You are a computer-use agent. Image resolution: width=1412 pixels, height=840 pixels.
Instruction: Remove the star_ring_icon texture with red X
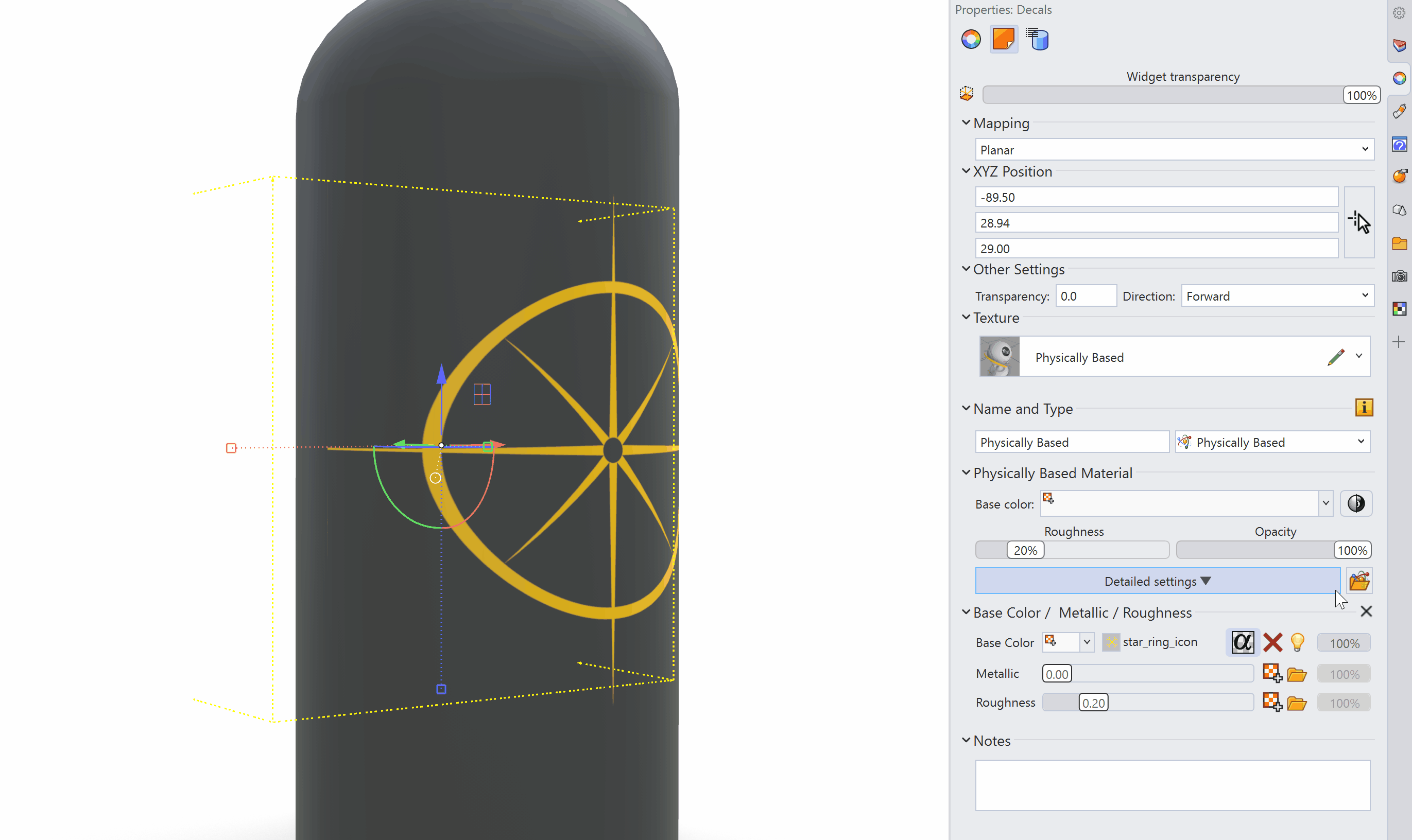(x=1273, y=642)
